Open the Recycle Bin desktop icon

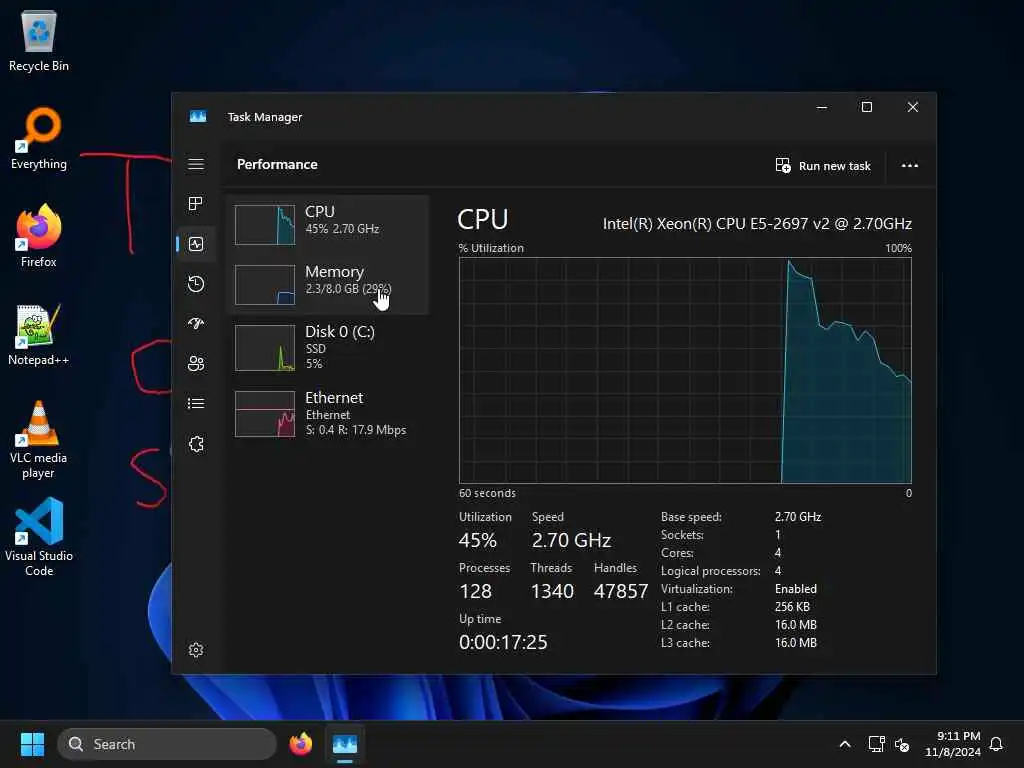39,40
